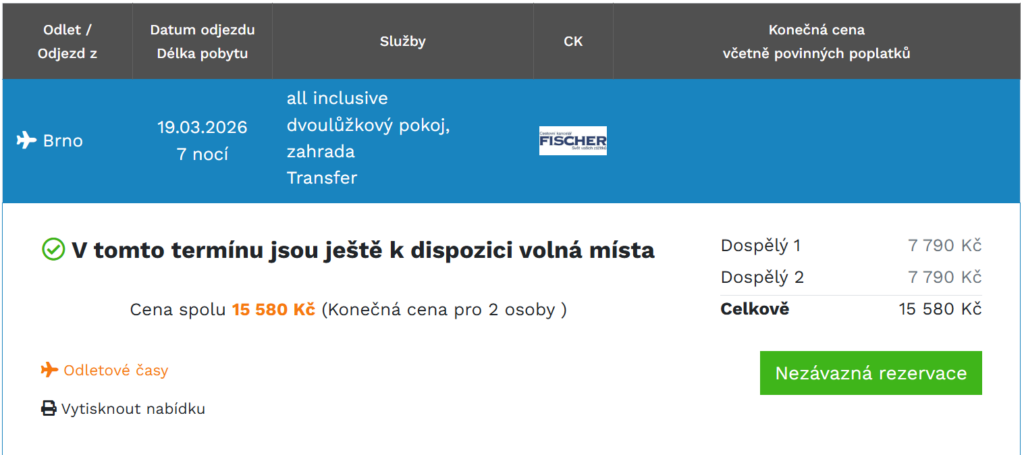This screenshot has width=1024, height=455.
Task: Open the Odletové časy link
Action: (116, 370)
